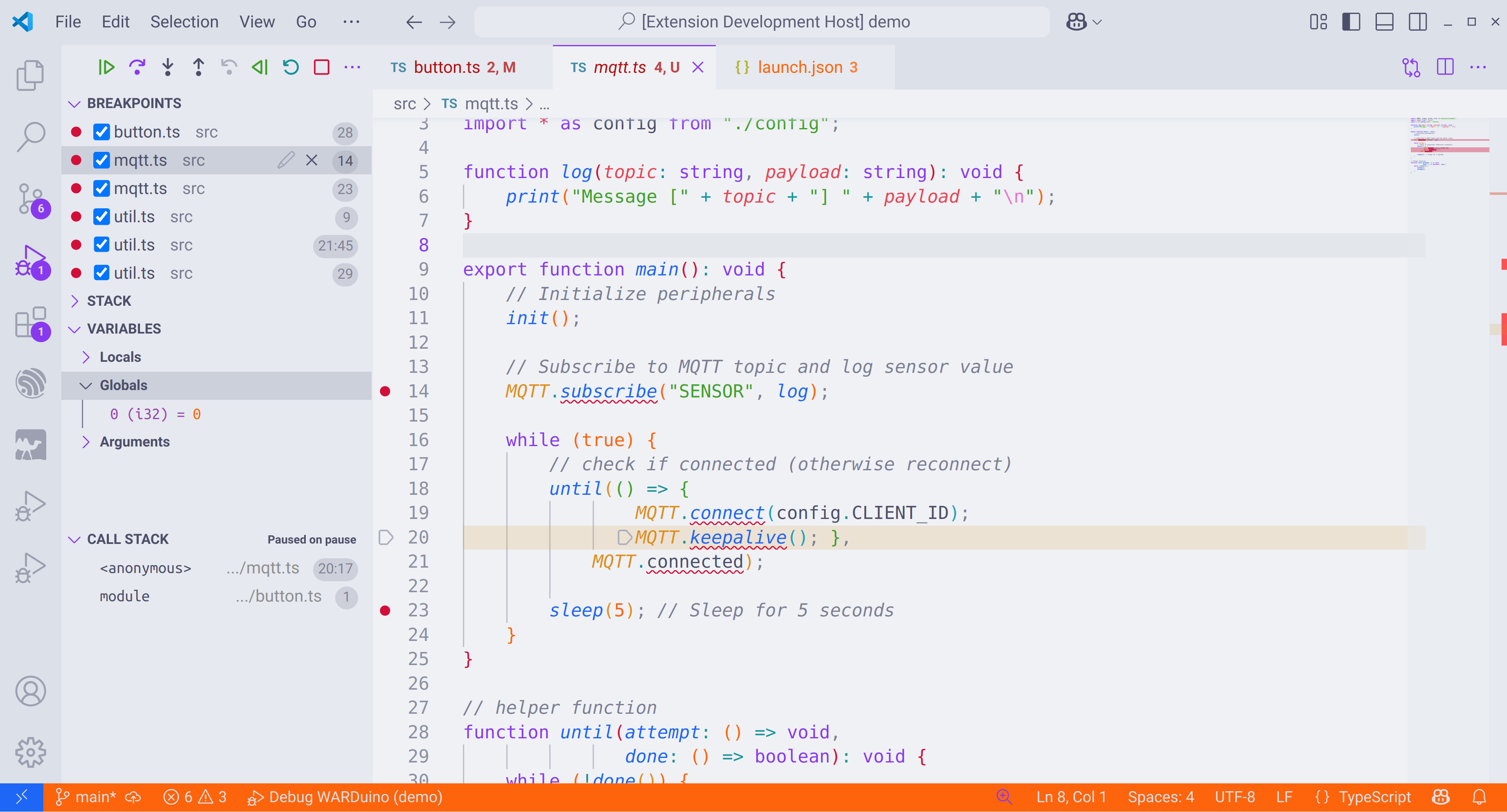Open the Manage gear icon
This screenshot has height=812, width=1507.
pyautogui.click(x=30, y=752)
